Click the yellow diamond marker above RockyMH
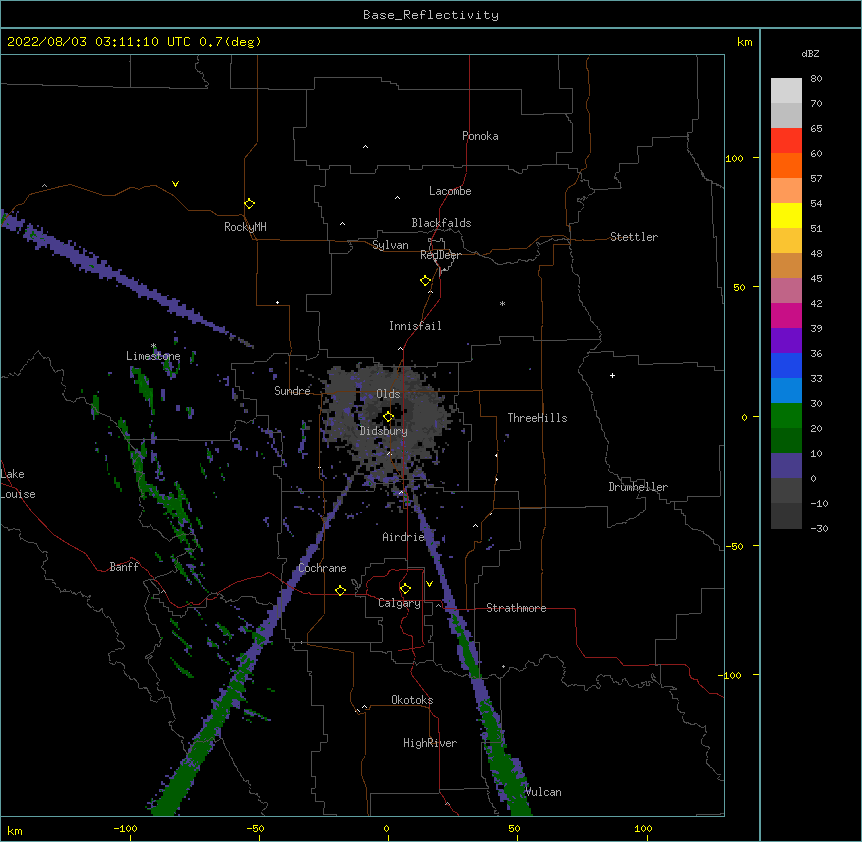 tap(249, 204)
